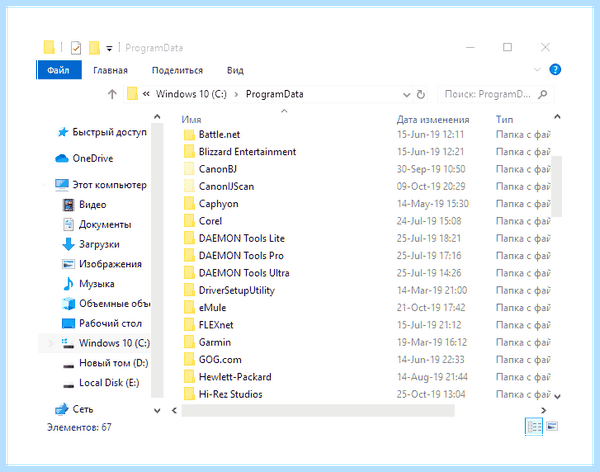Click the file list scroll down arrow

[x=557, y=397]
